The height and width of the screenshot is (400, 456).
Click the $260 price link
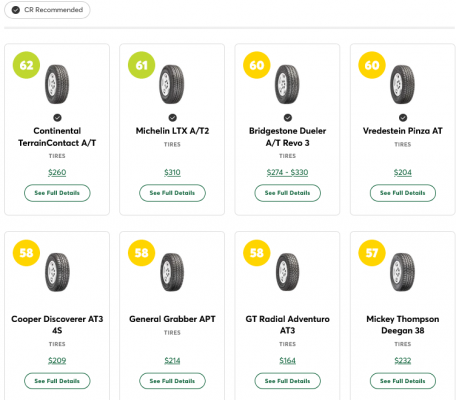[x=57, y=172]
